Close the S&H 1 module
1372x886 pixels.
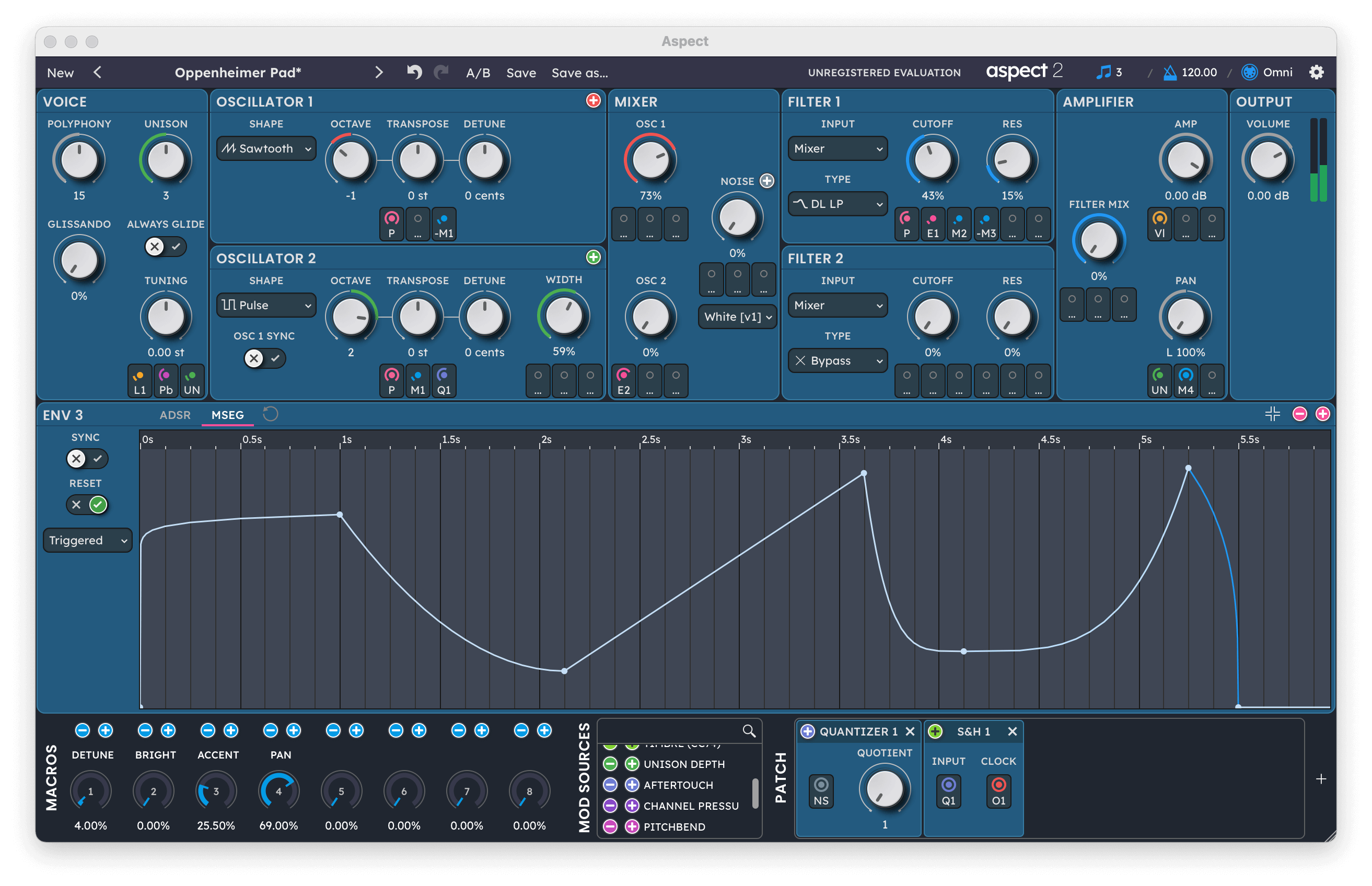point(1012,731)
